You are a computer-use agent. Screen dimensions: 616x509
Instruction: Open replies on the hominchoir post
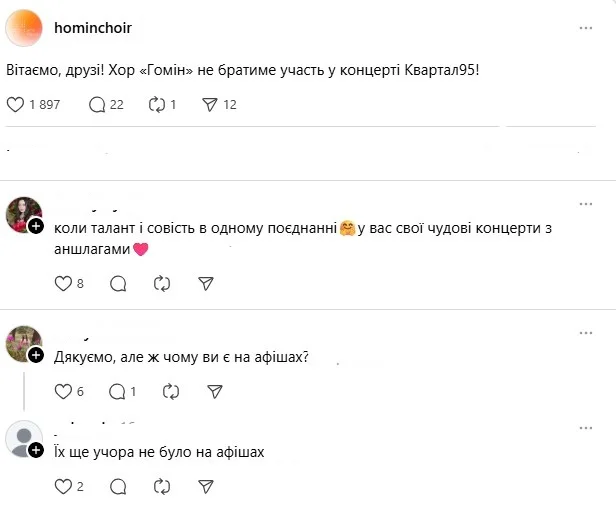[97, 104]
